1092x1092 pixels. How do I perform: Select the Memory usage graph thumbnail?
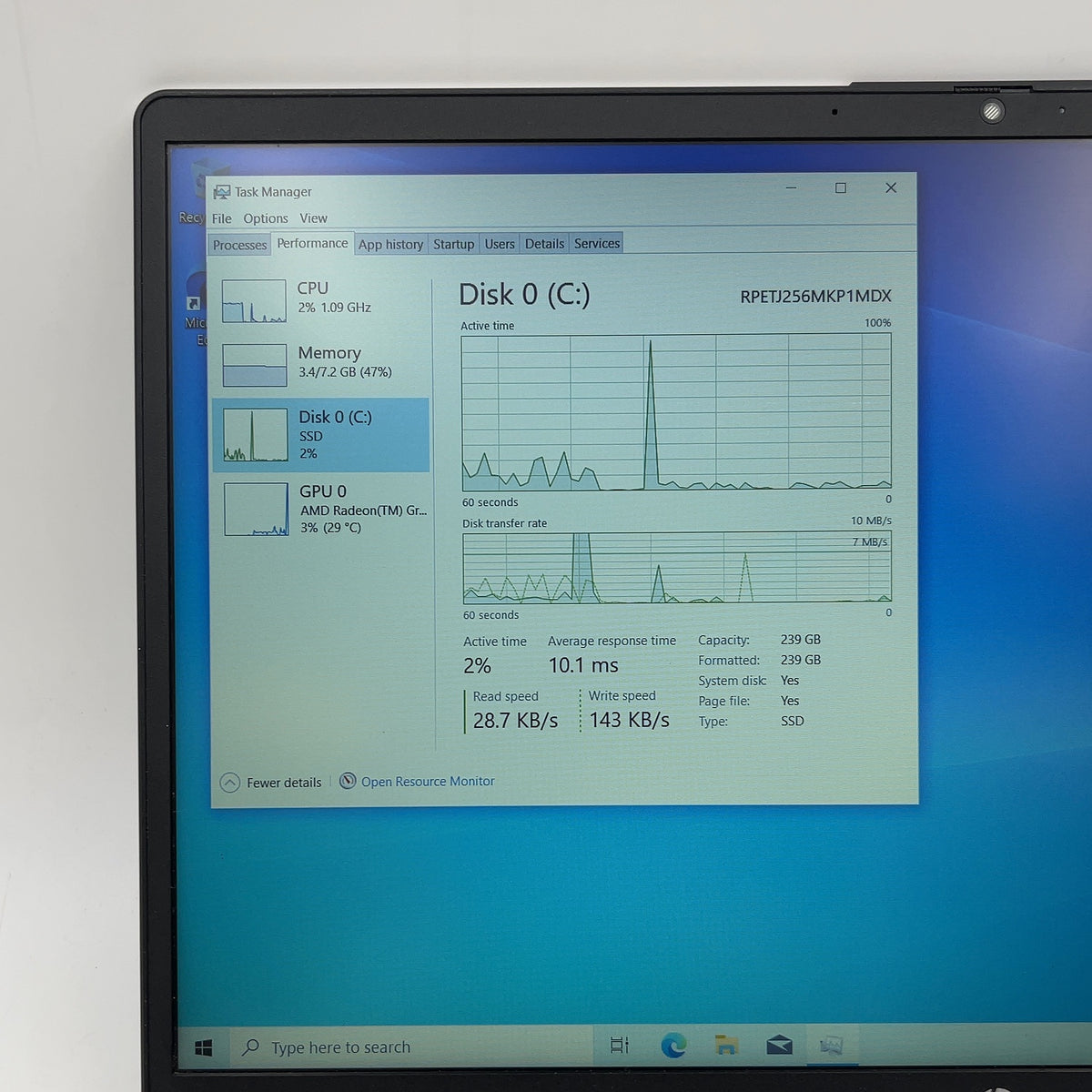(x=254, y=365)
